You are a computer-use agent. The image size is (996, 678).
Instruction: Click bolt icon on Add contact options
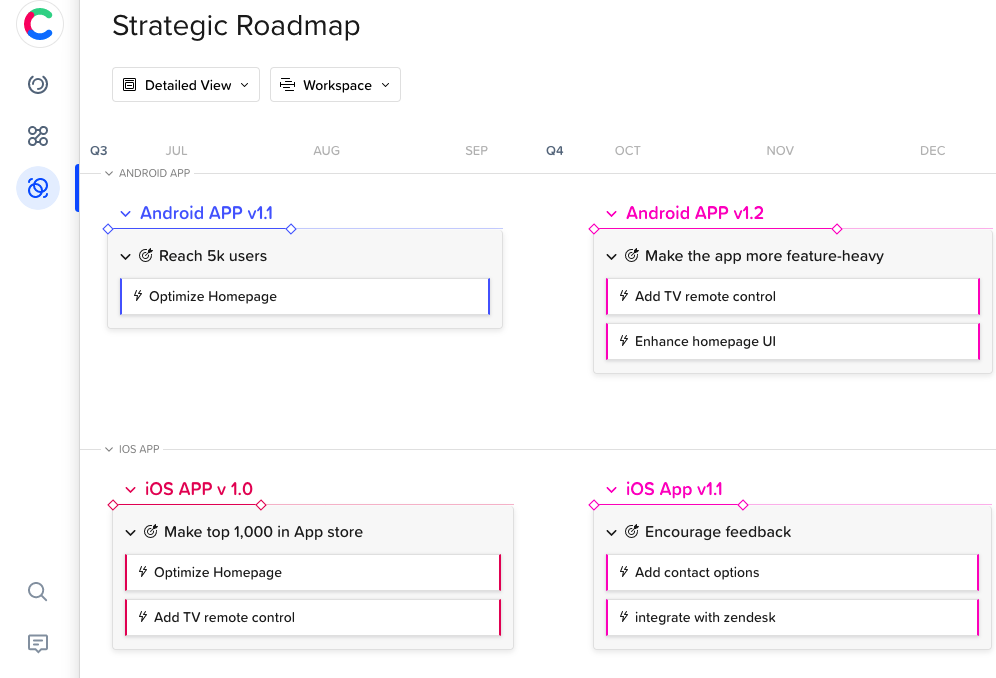[624, 571]
